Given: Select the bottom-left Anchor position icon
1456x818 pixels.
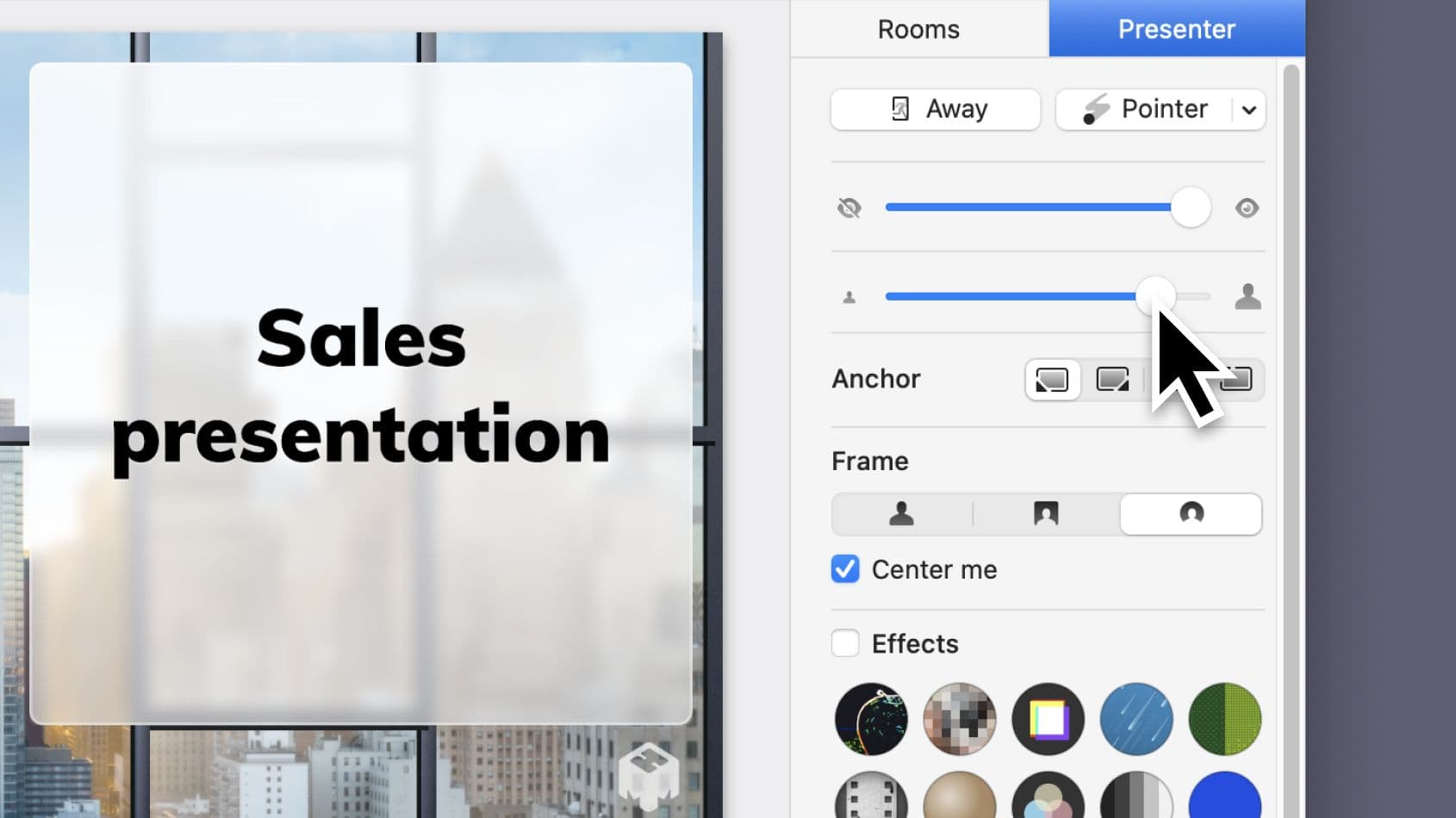Looking at the screenshot, I should coord(1052,380).
